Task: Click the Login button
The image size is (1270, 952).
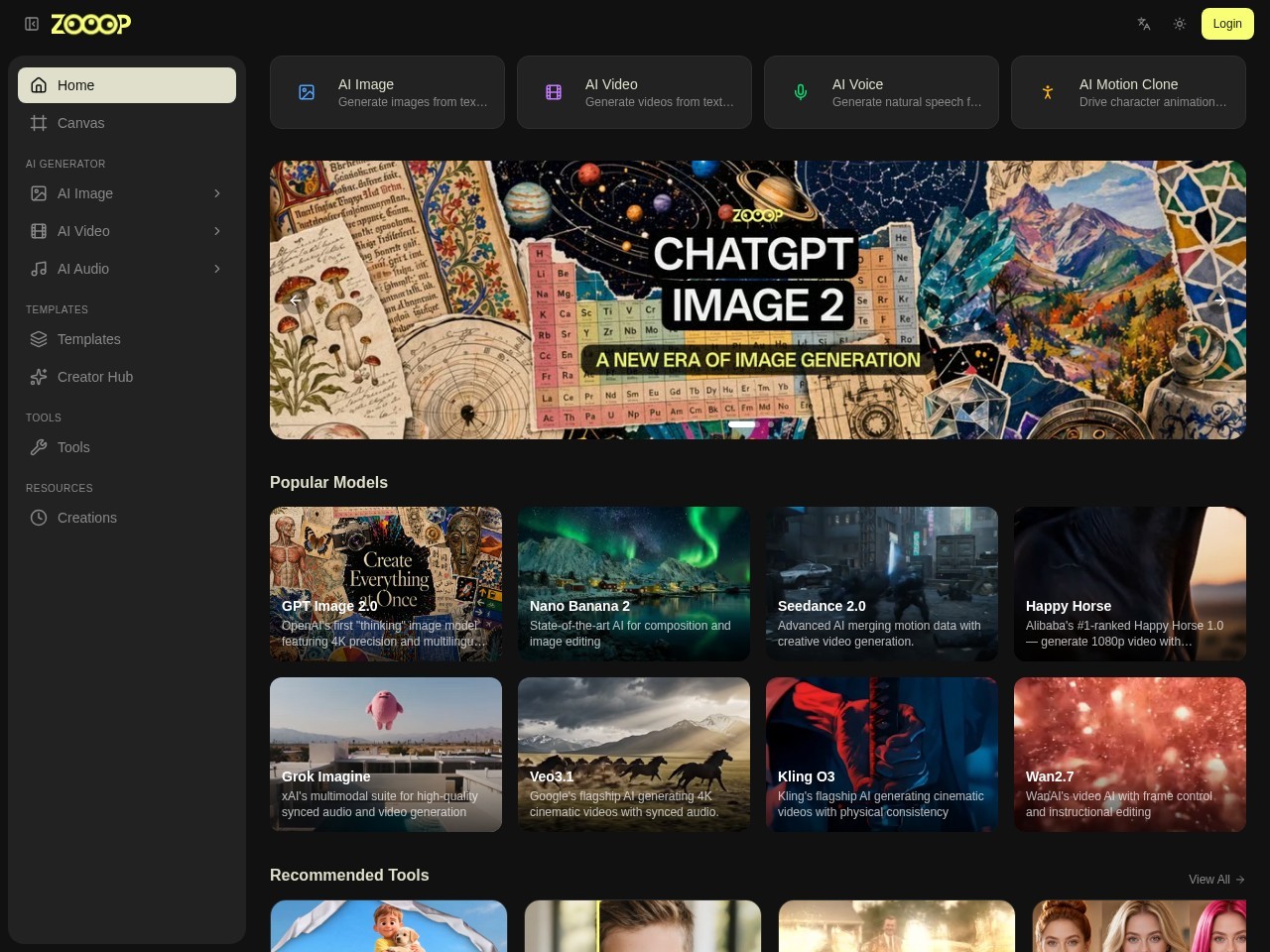Action: [x=1227, y=24]
